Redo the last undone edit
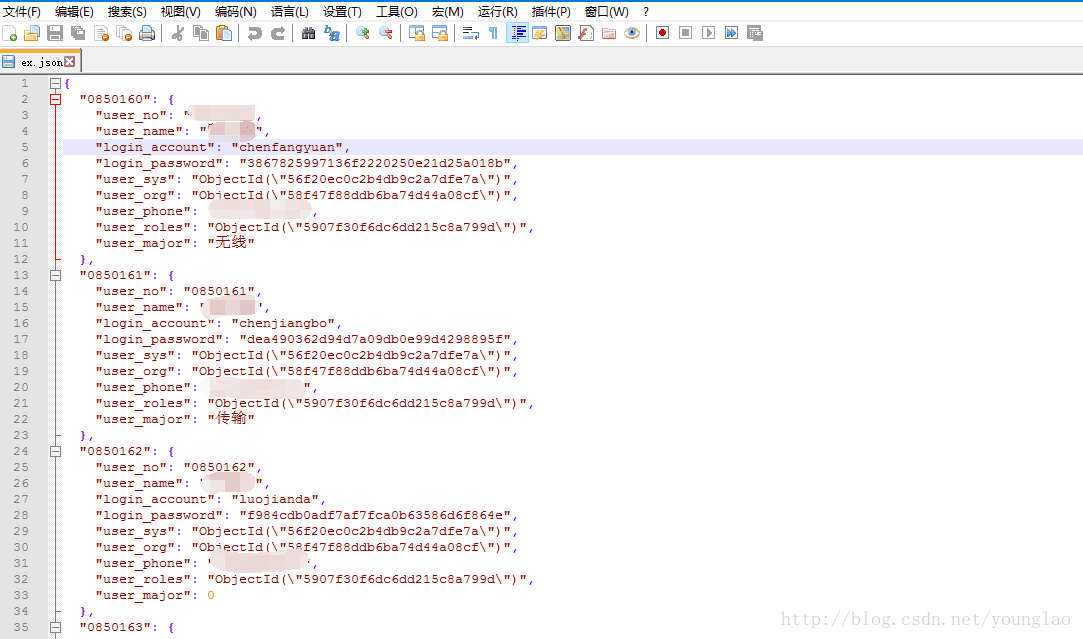1083x639 pixels. (x=278, y=33)
